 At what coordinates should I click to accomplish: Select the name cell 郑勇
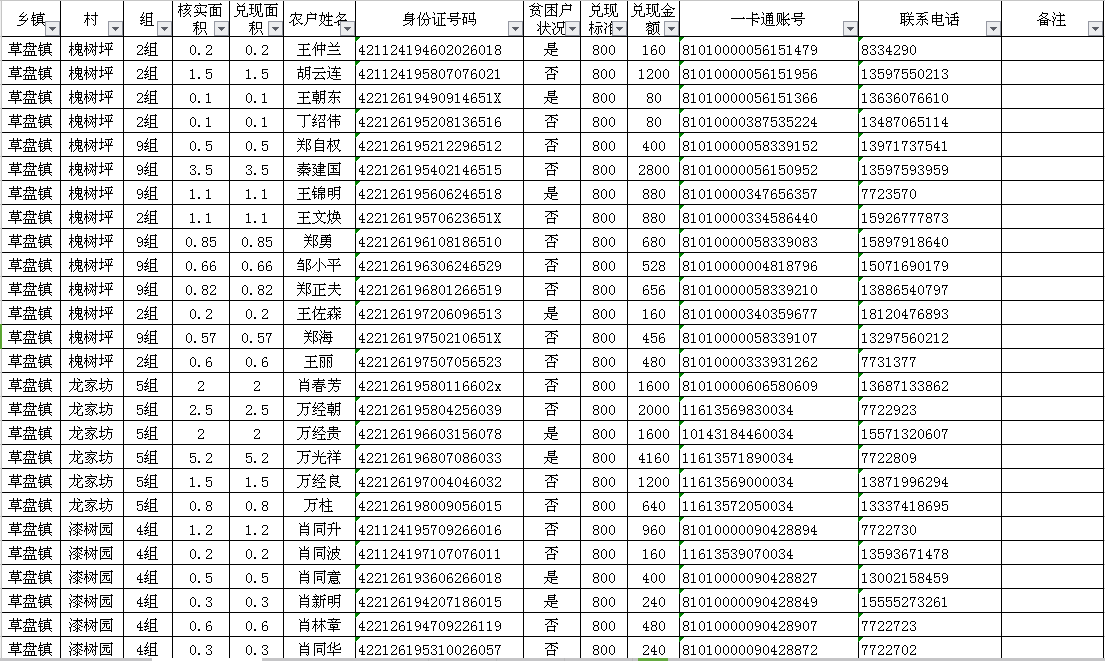point(318,242)
